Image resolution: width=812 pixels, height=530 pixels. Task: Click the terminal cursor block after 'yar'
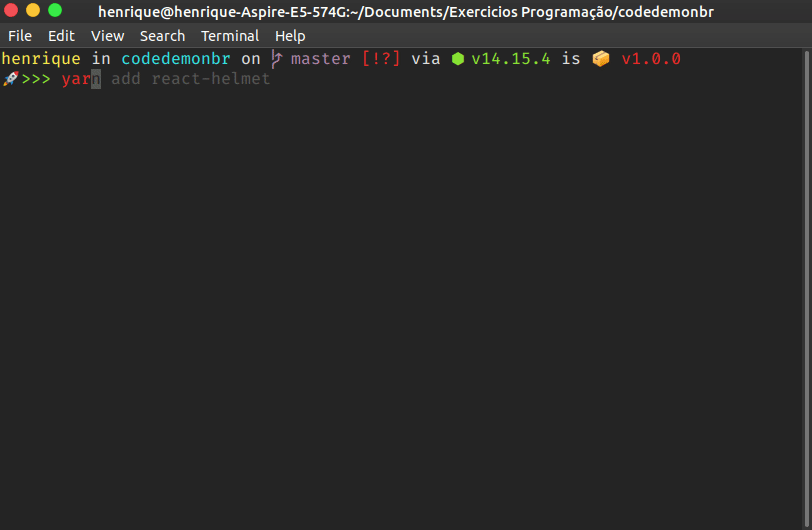96,79
